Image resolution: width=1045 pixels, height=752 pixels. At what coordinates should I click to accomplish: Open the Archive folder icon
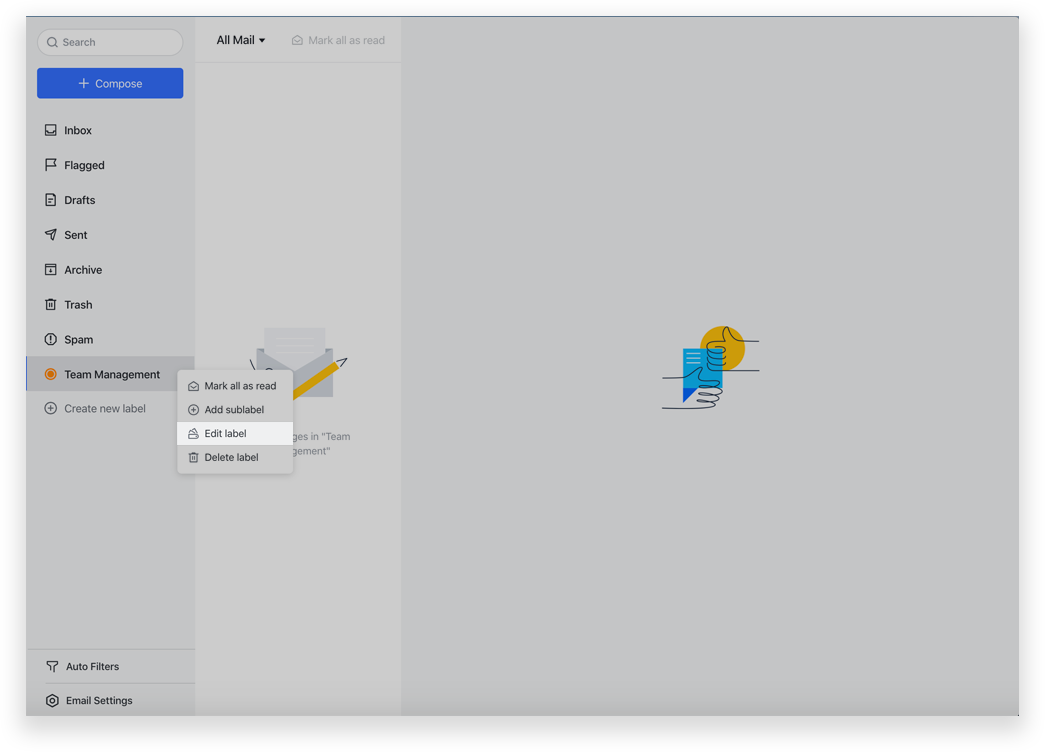pyautogui.click(x=49, y=269)
